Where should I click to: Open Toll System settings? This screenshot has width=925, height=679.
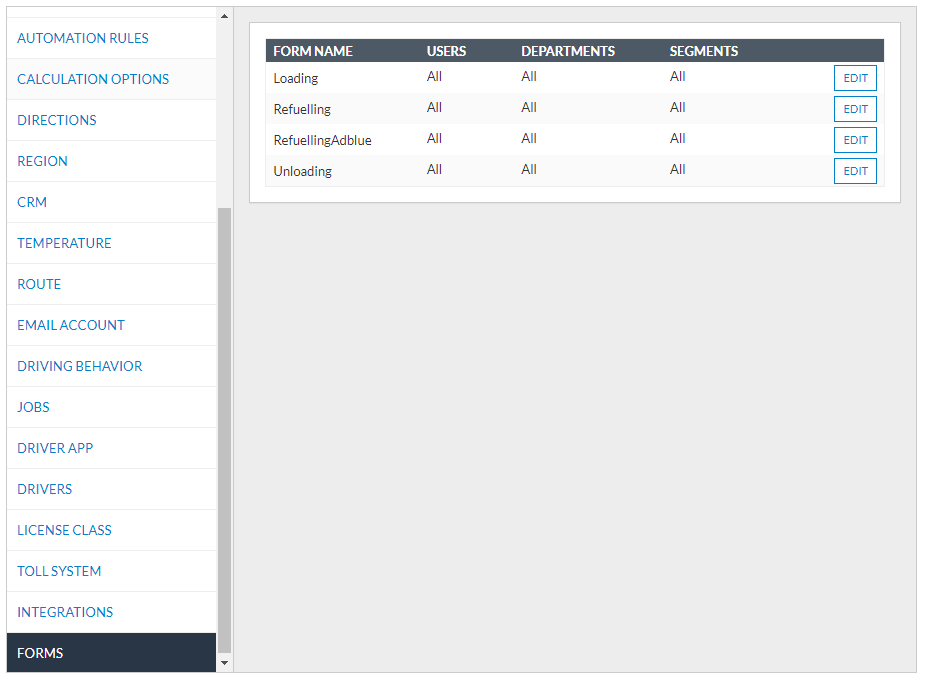tap(59, 571)
